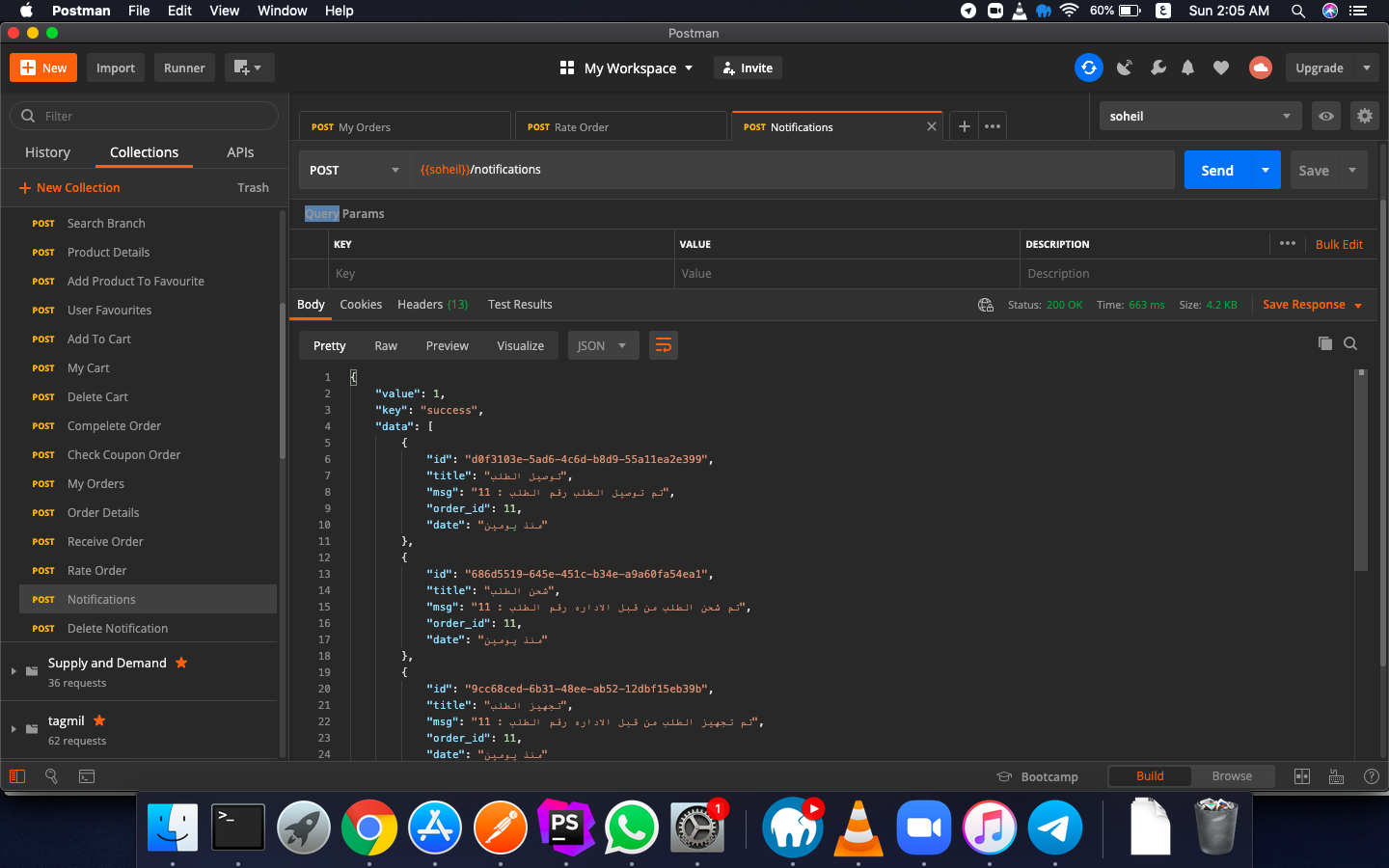Open the Save button dropdown arrow
1389x868 pixels.
pos(1352,170)
